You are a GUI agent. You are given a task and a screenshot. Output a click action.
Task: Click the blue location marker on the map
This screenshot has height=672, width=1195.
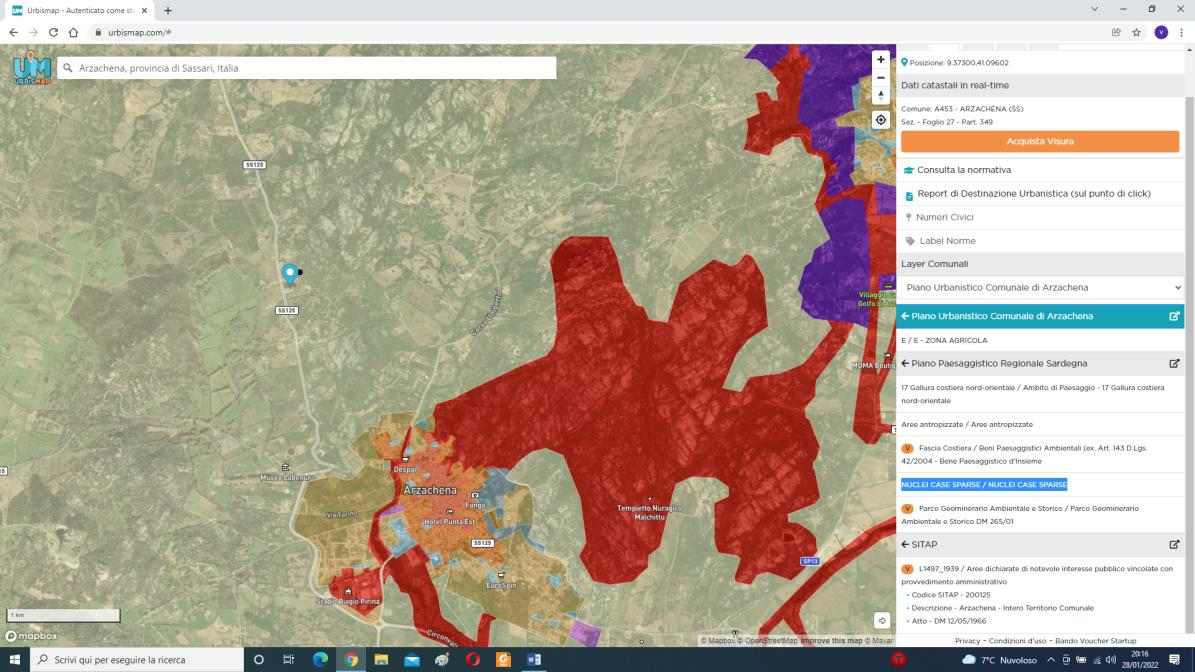tap(290, 272)
